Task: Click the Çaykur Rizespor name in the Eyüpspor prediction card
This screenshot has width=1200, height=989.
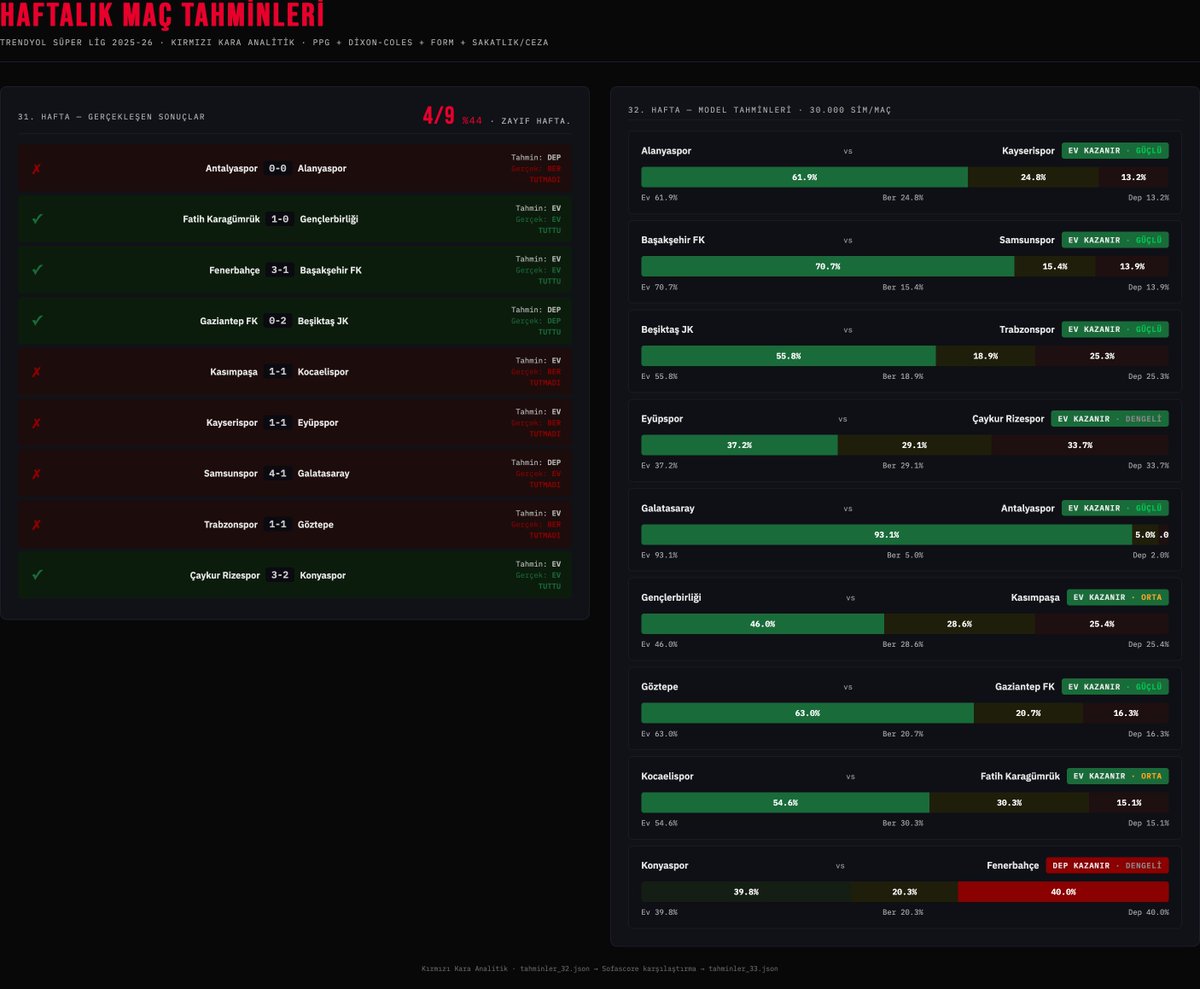Action: 1008,419
